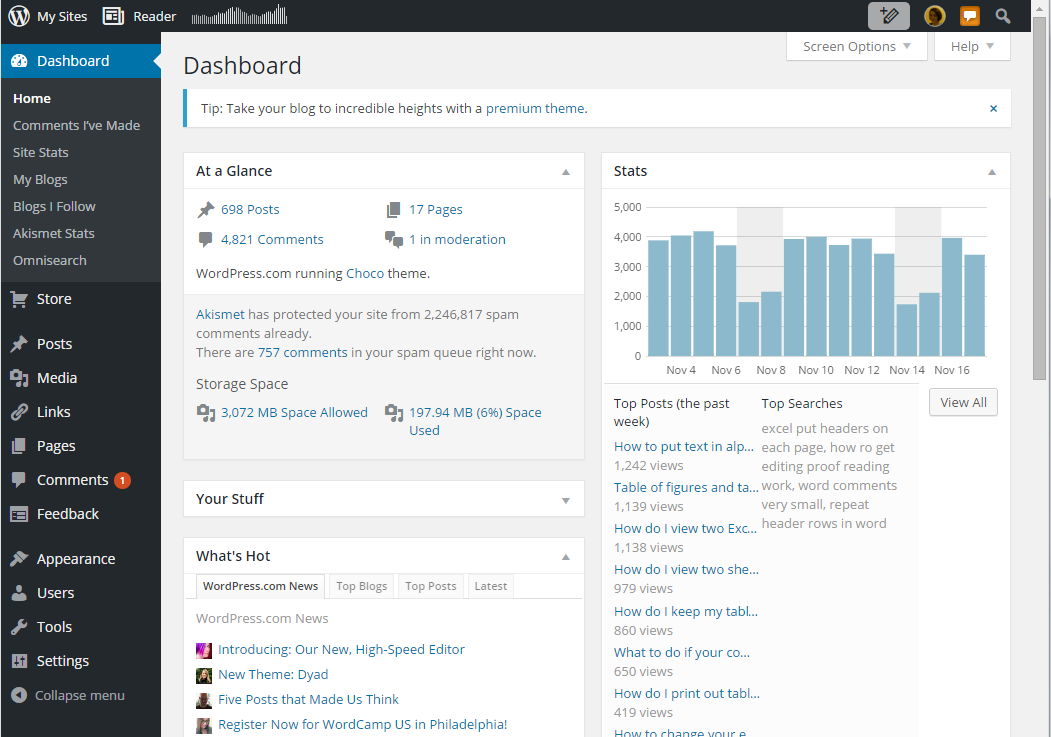1051x737 pixels.
Task: Toggle the Stats panel arrow
Action: pos(992,172)
